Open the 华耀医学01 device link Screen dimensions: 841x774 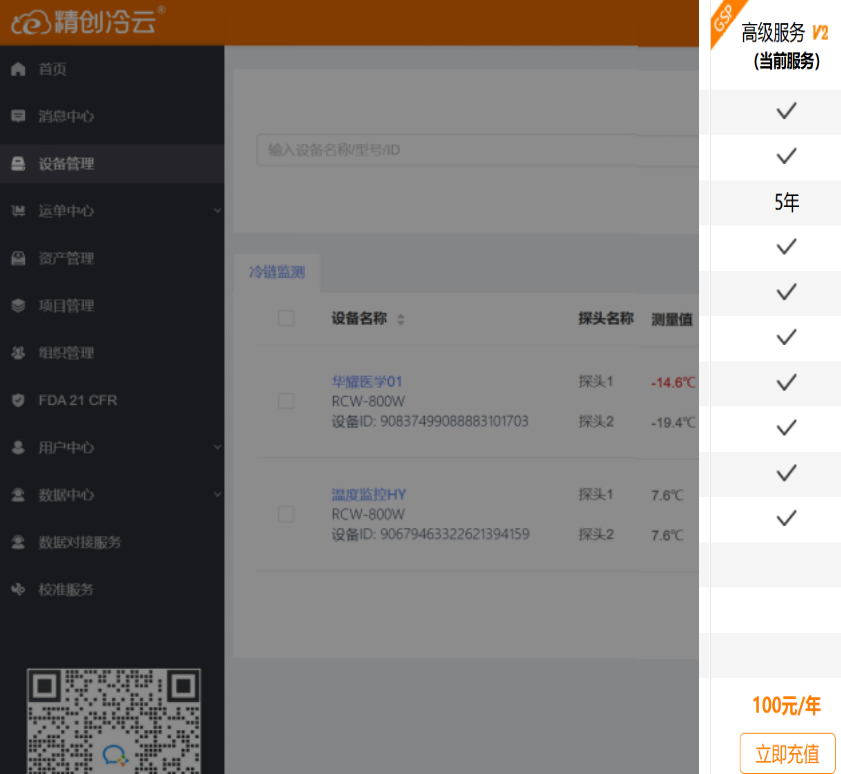click(367, 381)
